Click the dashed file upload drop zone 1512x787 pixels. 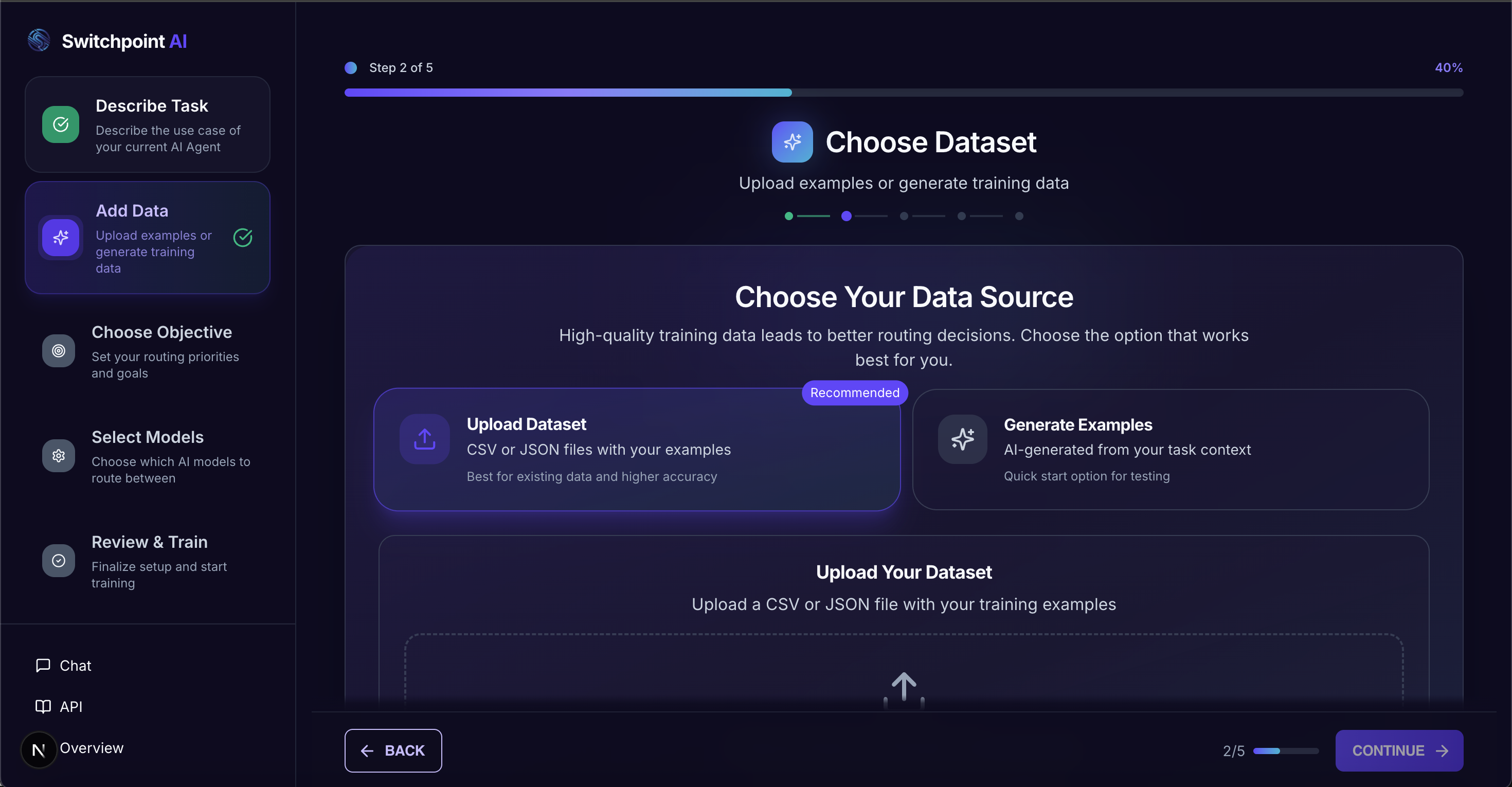(904, 671)
